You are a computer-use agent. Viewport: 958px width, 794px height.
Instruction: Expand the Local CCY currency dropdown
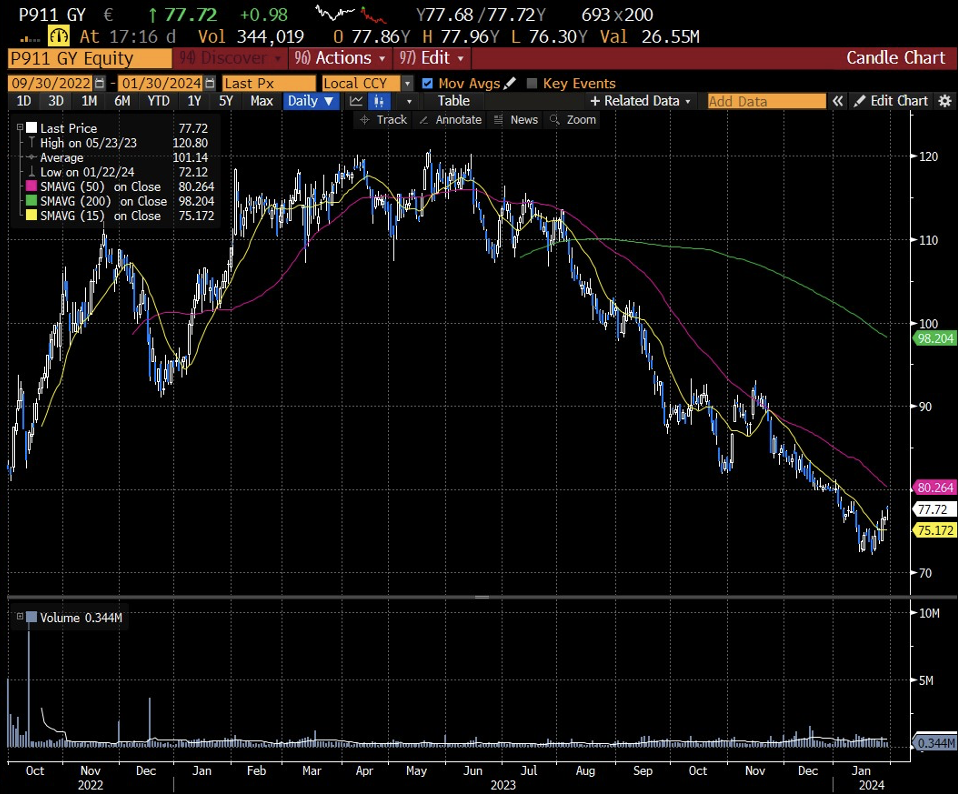click(x=408, y=84)
